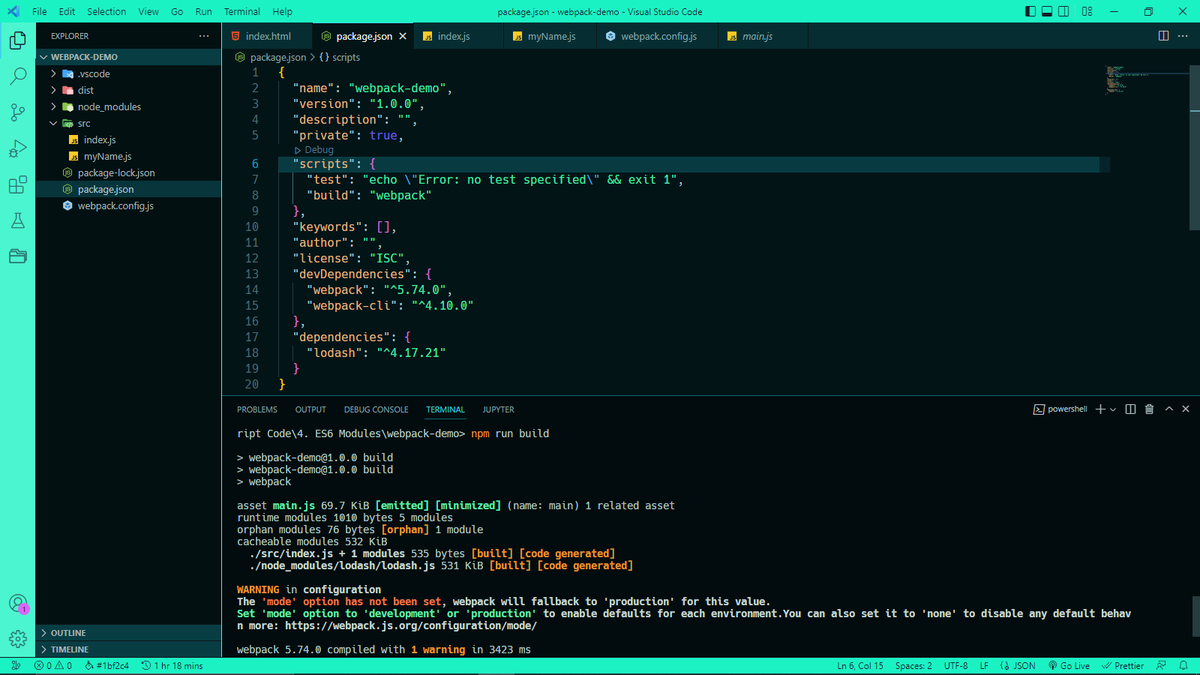Close the terminal panel
Viewport: 1200px width, 675px height.
(x=1186, y=409)
